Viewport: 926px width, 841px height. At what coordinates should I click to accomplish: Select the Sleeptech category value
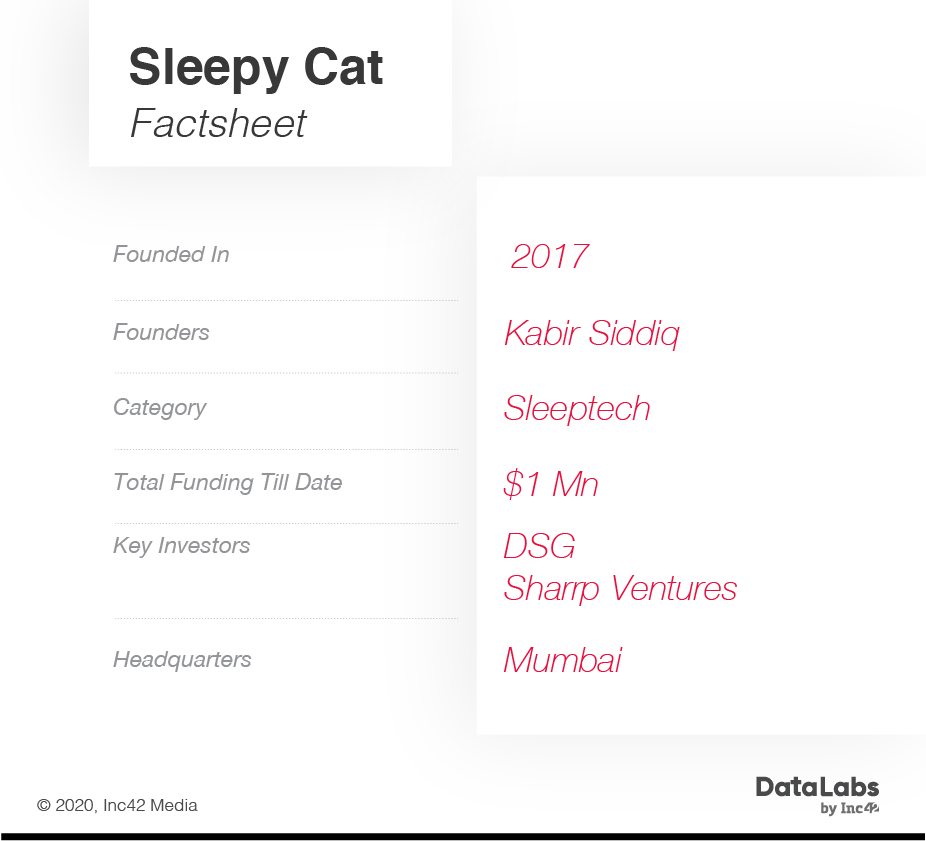[577, 408]
